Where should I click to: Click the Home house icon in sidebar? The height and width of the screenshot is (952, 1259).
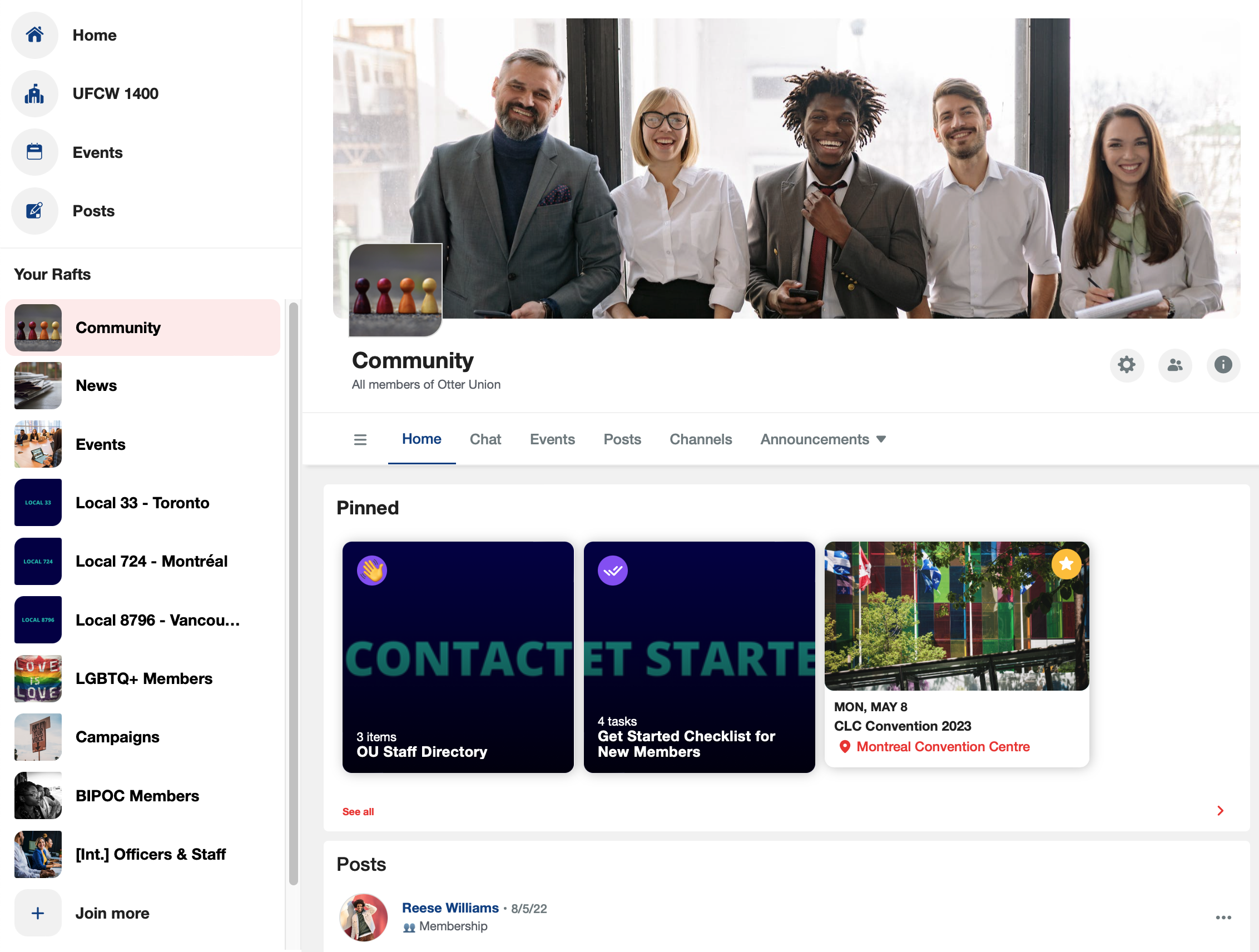(x=34, y=35)
